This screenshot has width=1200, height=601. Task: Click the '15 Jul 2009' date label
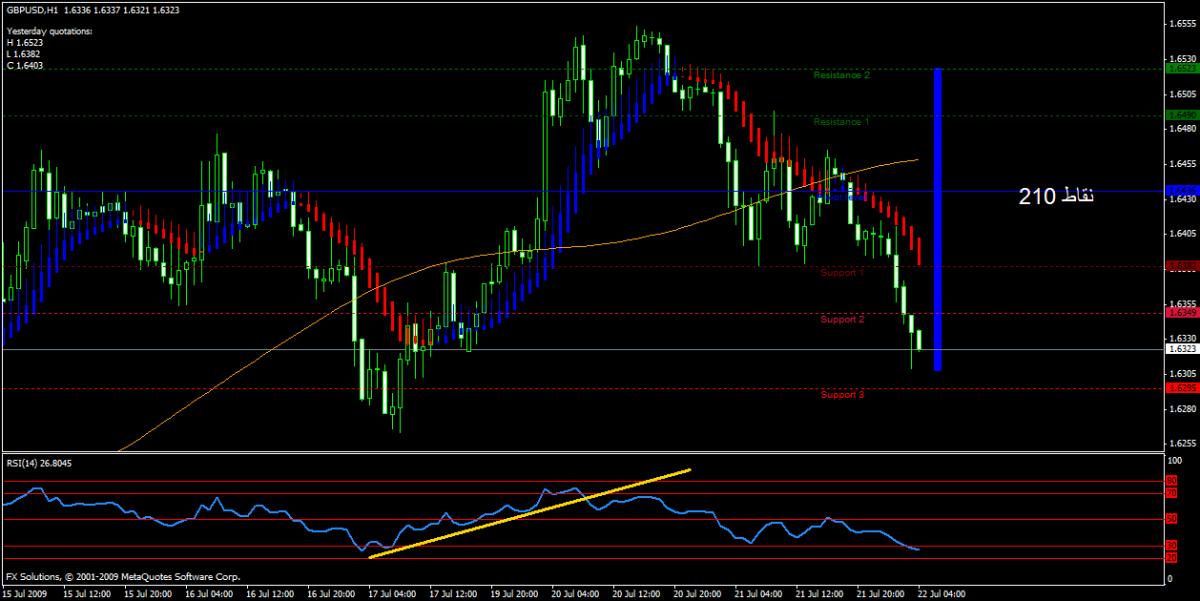[x=24, y=593]
